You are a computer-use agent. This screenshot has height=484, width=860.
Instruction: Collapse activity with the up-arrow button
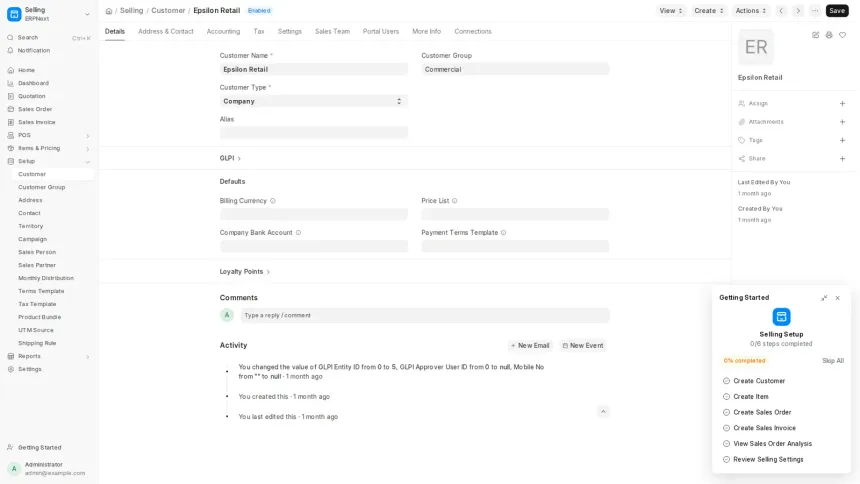click(x=603, y=412)
